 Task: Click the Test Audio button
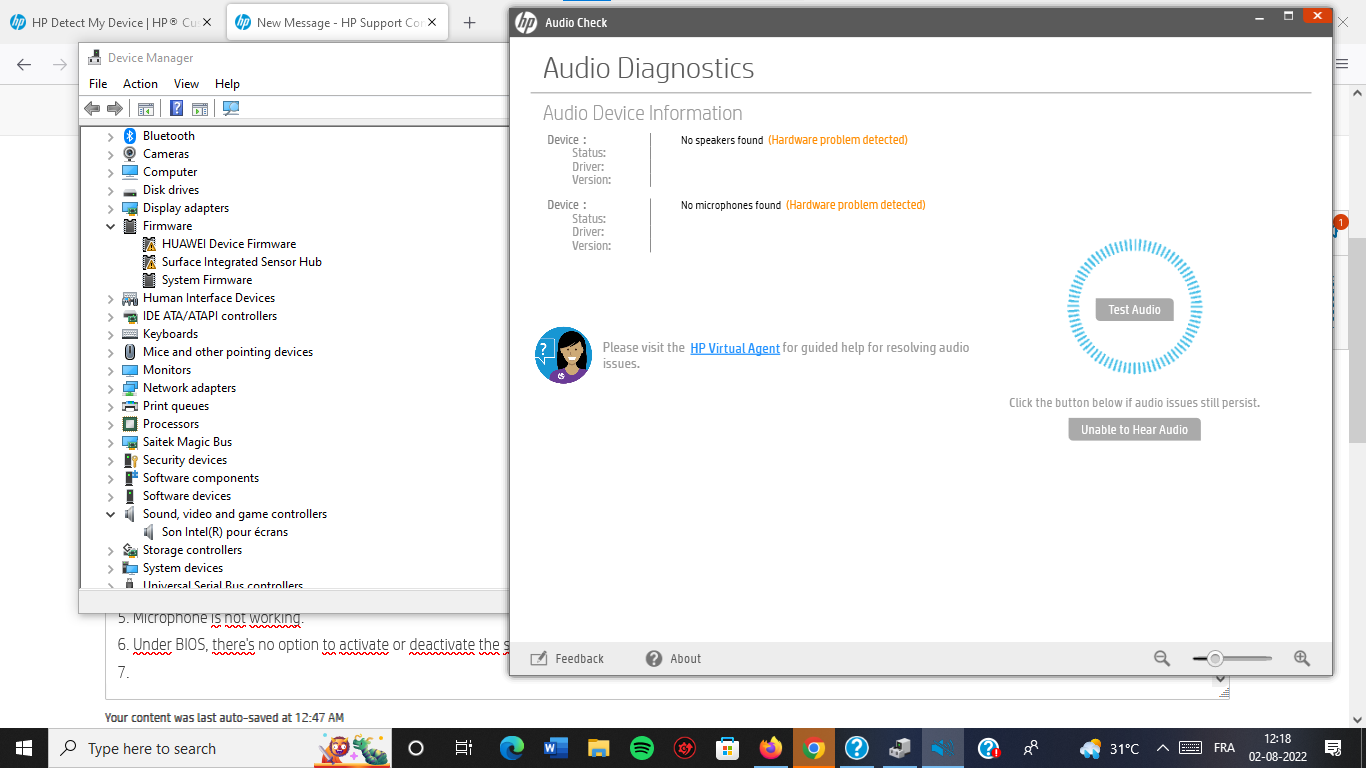pos(1134,310)
